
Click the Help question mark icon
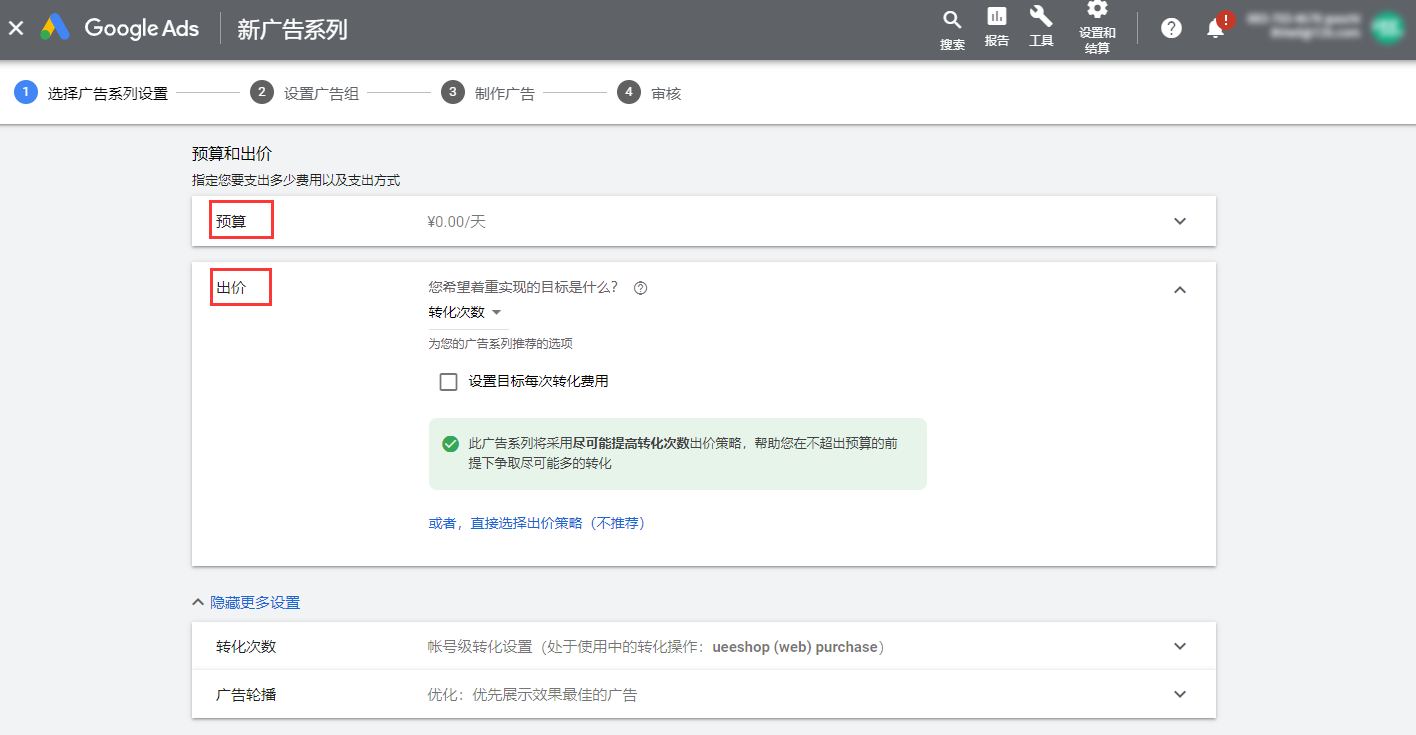1171,28
